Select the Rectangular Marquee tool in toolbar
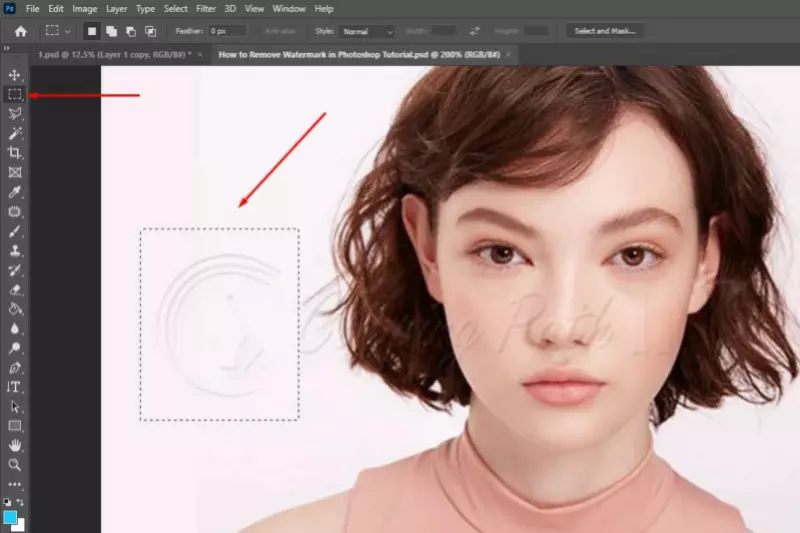The width and height of the screenshot is (800, 533). [14, 94]
